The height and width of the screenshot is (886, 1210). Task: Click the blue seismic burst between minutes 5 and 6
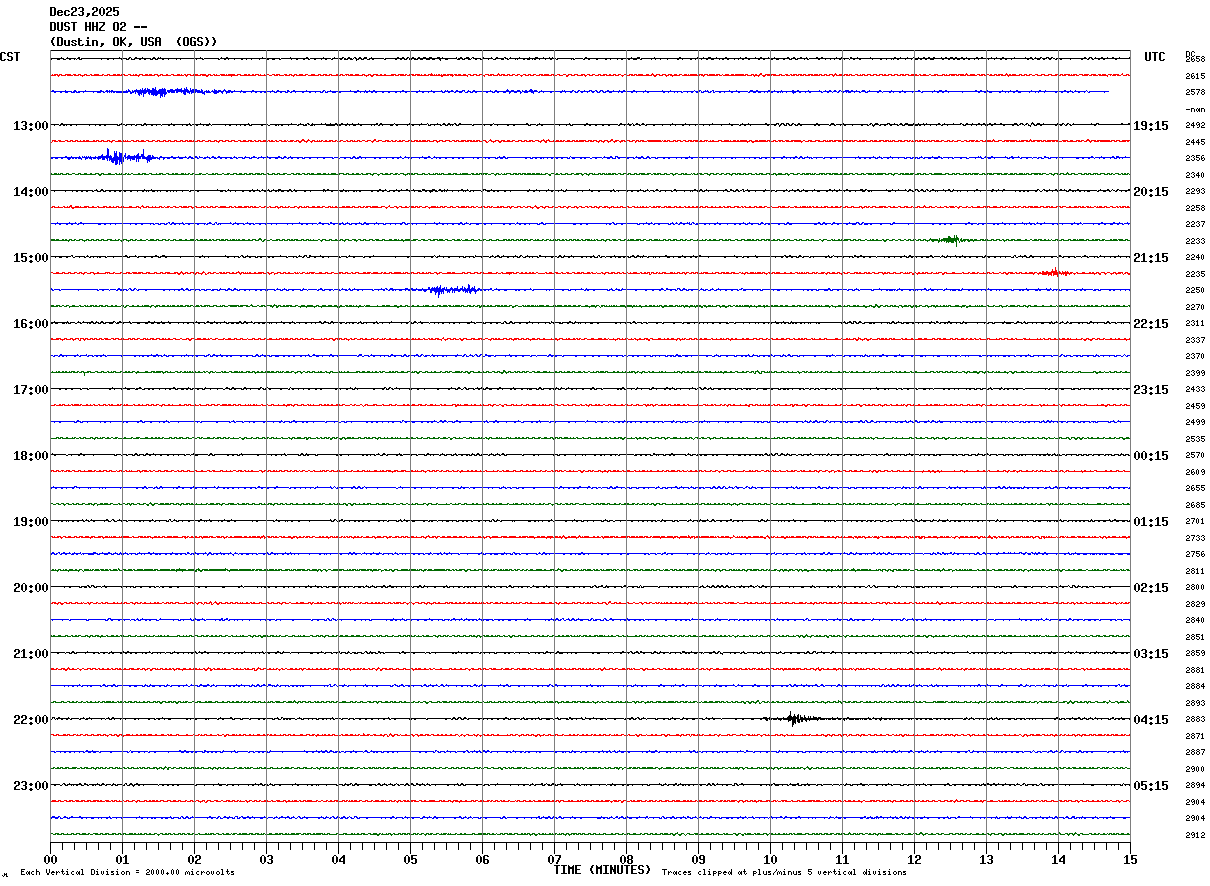point(441,290)
